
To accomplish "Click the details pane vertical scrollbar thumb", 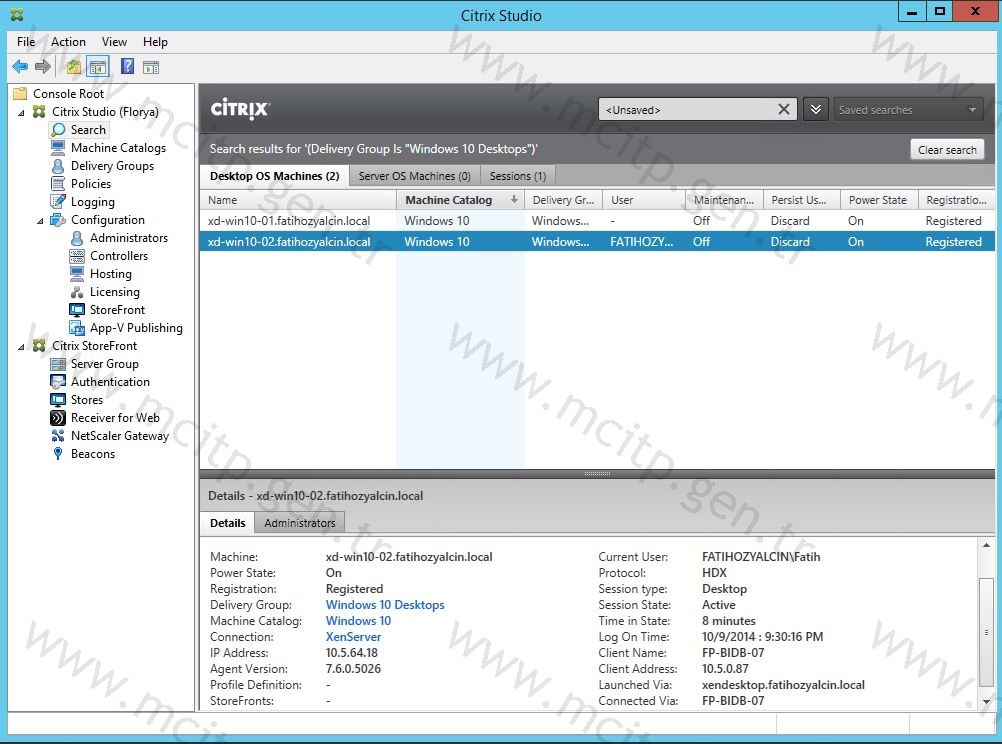I will (986, 632).
